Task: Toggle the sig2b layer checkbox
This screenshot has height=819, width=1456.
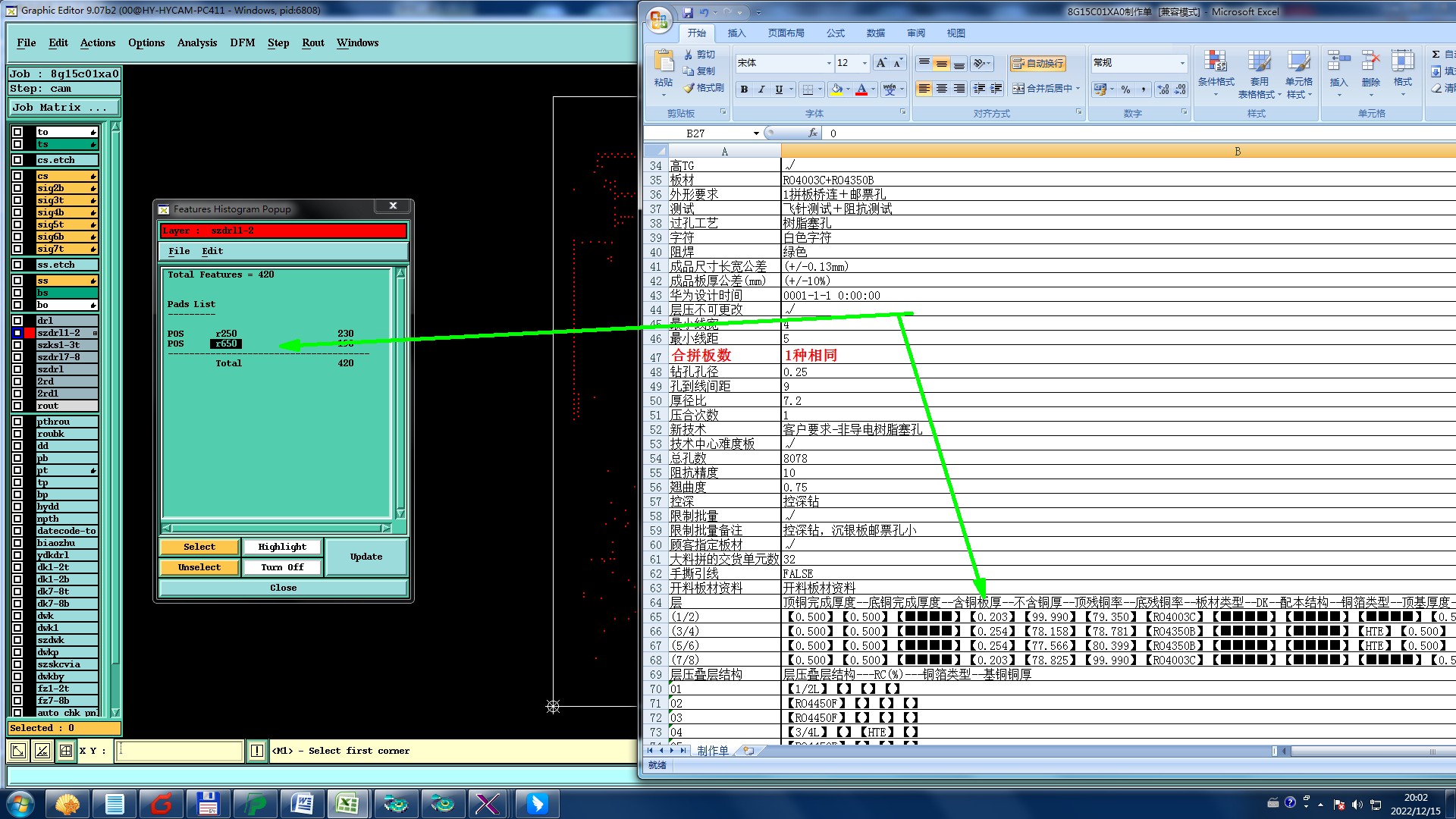Action: (17, 188)
